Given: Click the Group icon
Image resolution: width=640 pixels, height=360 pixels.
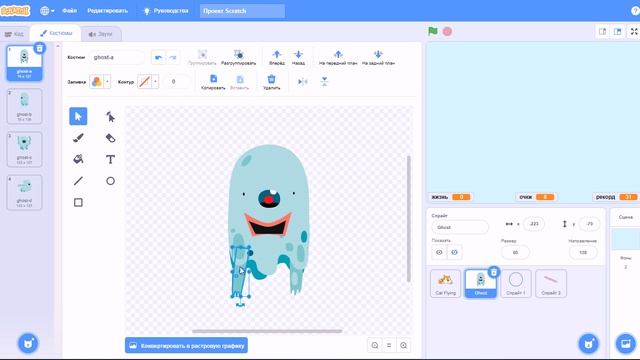Looking at the screenshot, I should point(202,54).
